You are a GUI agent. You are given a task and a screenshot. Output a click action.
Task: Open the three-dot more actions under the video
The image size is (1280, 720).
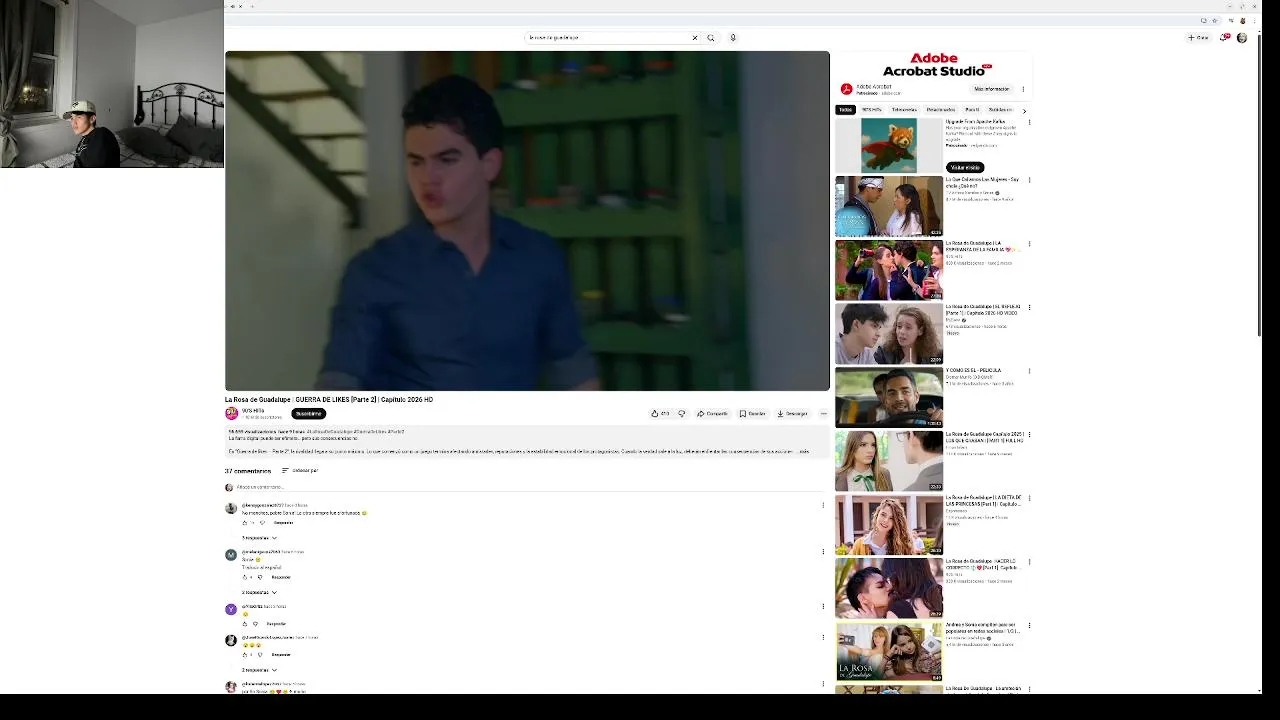824,413
